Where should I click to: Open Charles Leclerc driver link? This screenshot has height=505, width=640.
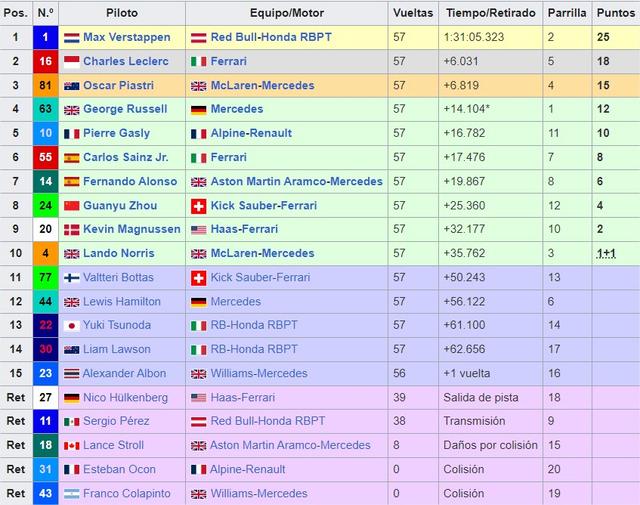126,61
